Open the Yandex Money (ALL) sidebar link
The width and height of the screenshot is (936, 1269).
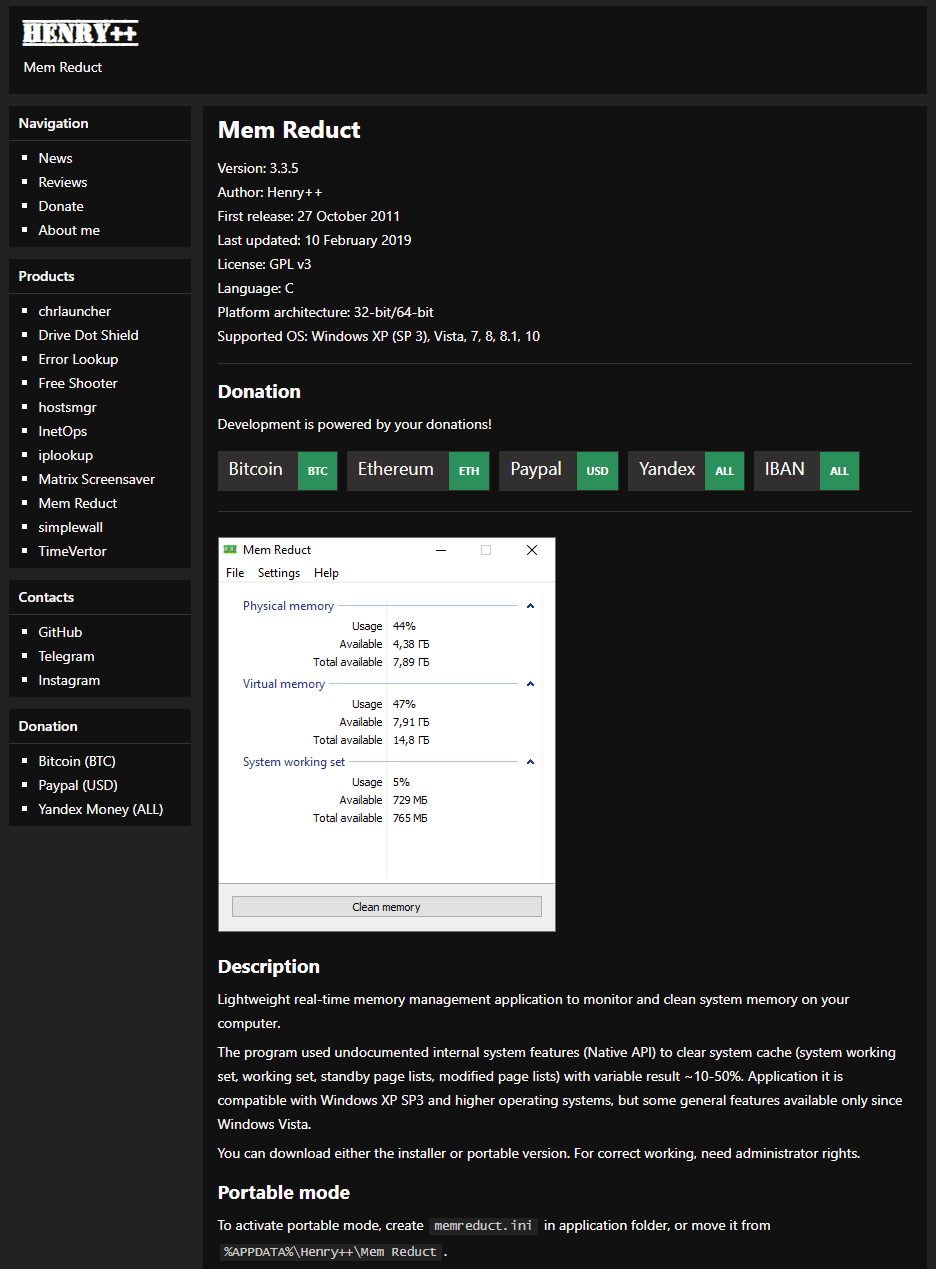[101, 809]
